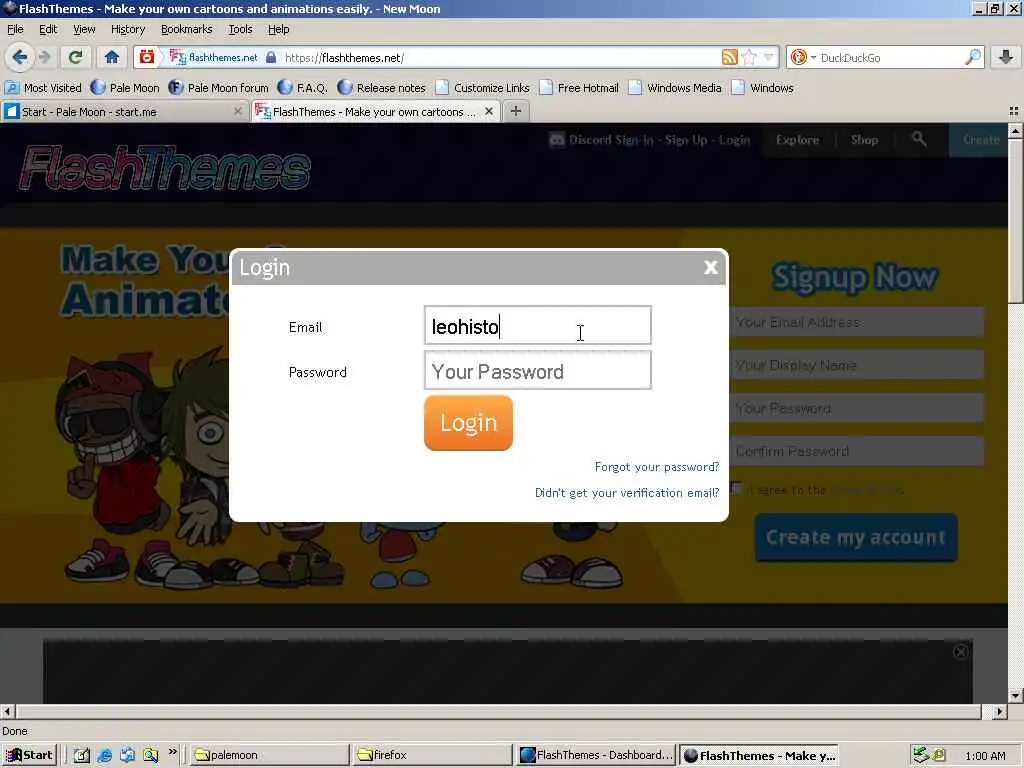Image resolution: width=1024 pixels, height=768 pixels.
Task: Open the Customize Links bookmark
Action: click(x=483, y=88)
